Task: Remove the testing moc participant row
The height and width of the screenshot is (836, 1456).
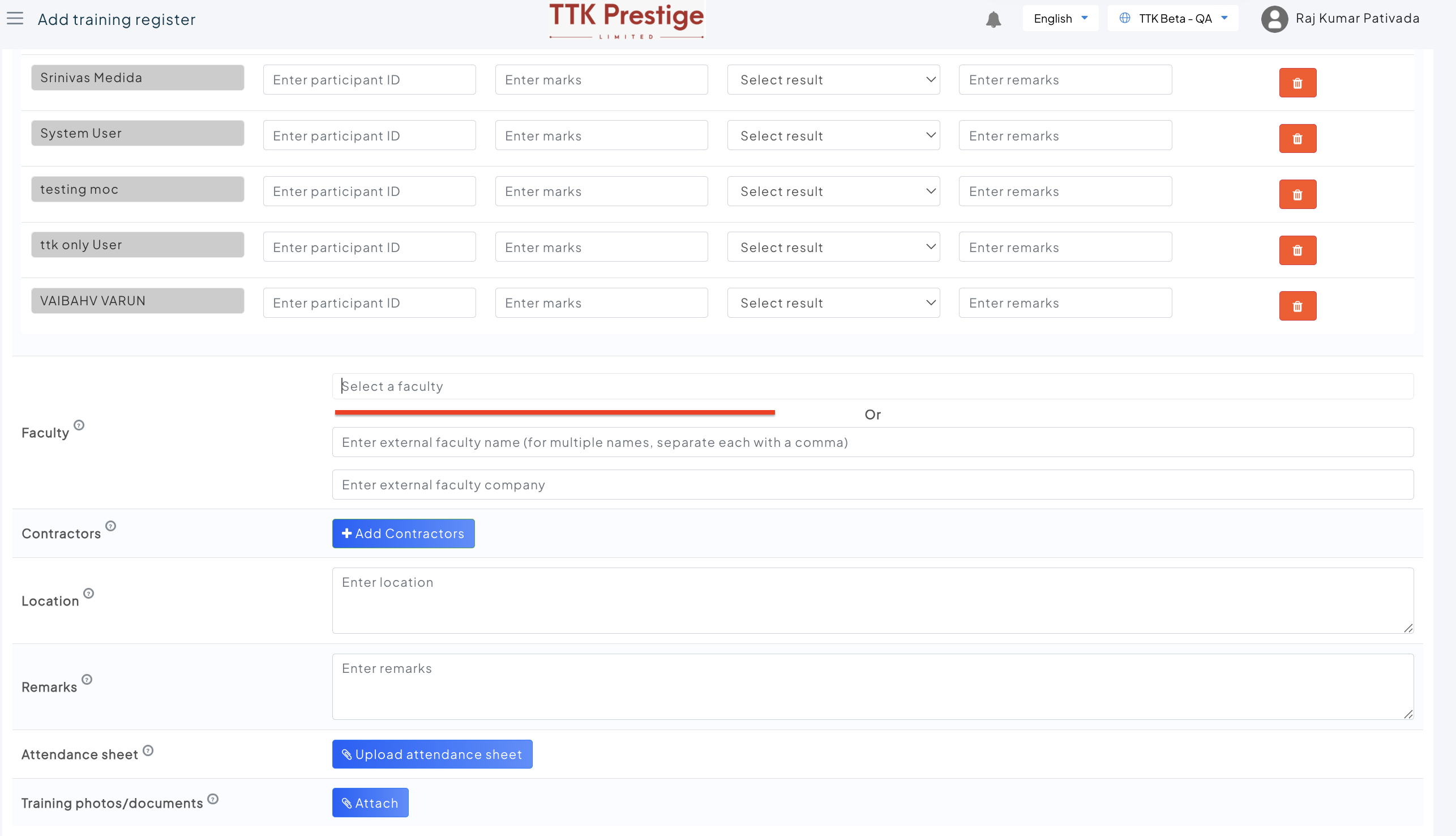Action: coord(1297,195)
